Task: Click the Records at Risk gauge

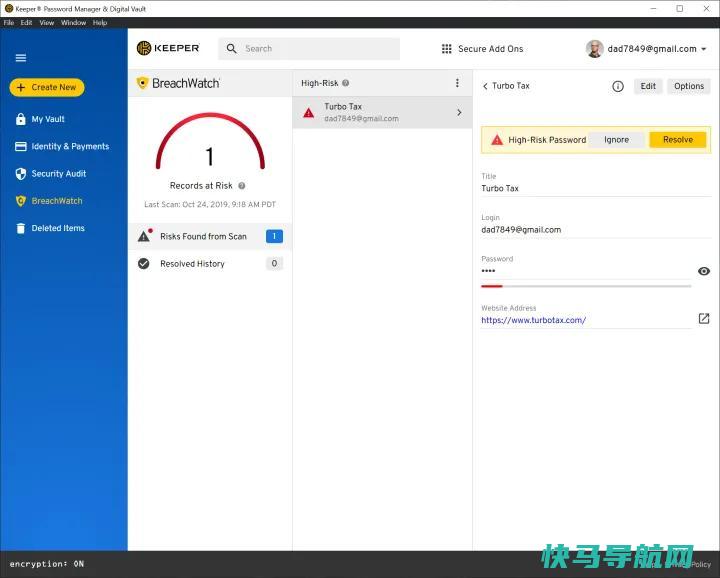Action: coord(210,142)
